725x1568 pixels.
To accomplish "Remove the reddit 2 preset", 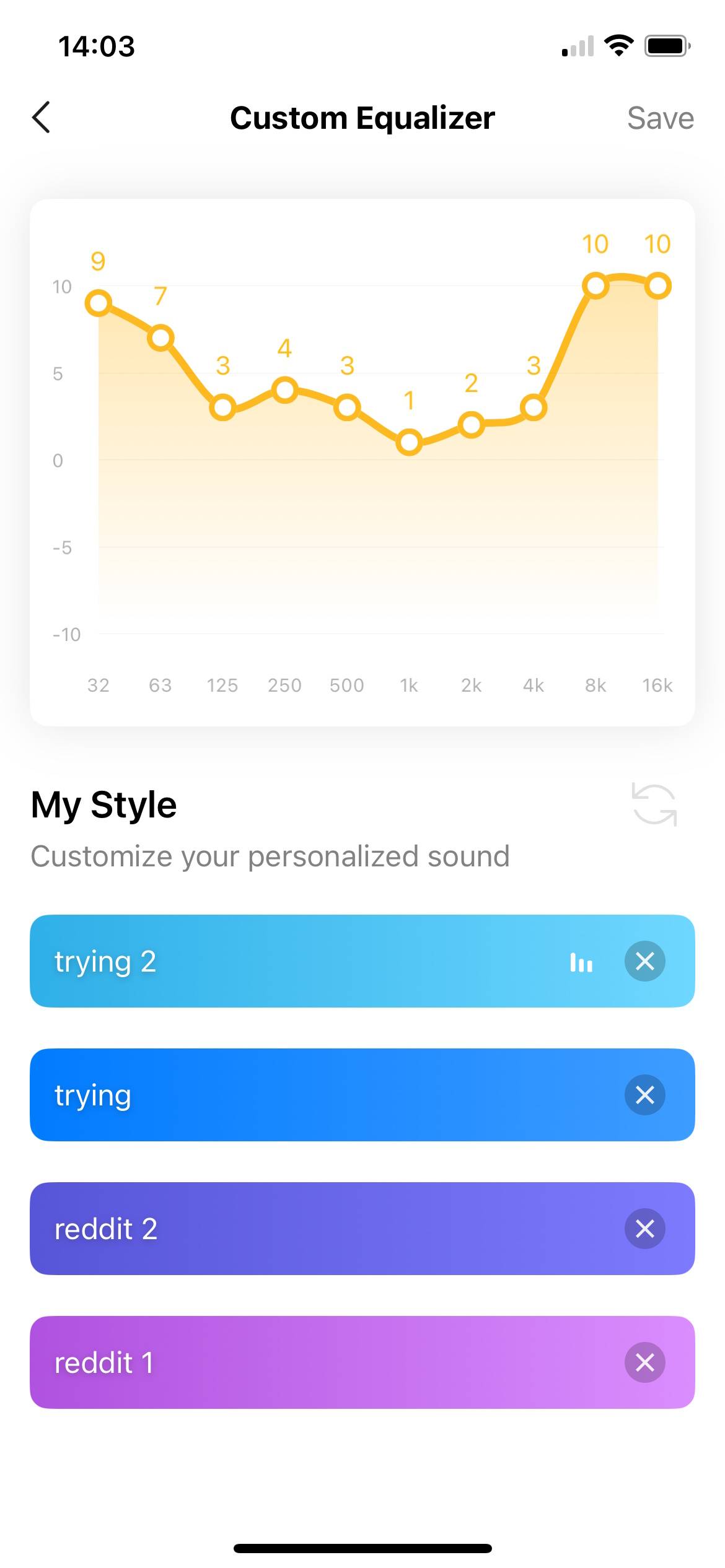I will pos(644,1228).
